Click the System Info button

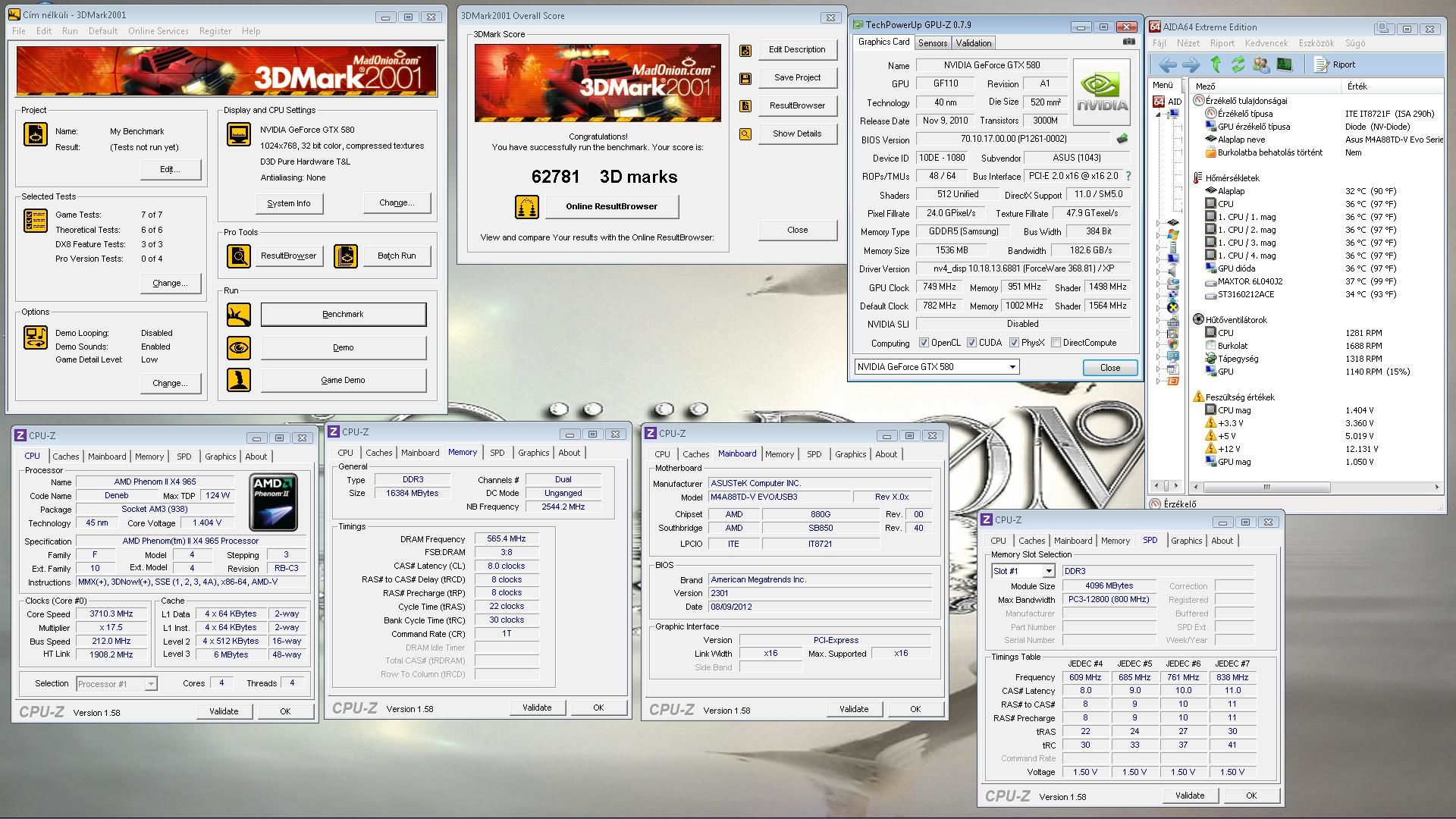288,203
